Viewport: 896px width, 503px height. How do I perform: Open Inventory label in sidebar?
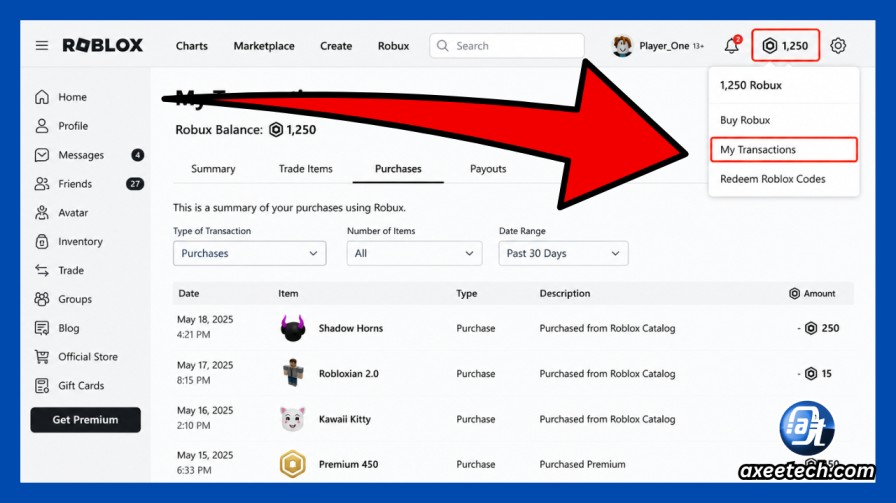pyautogui.click(x=81, y=241)
